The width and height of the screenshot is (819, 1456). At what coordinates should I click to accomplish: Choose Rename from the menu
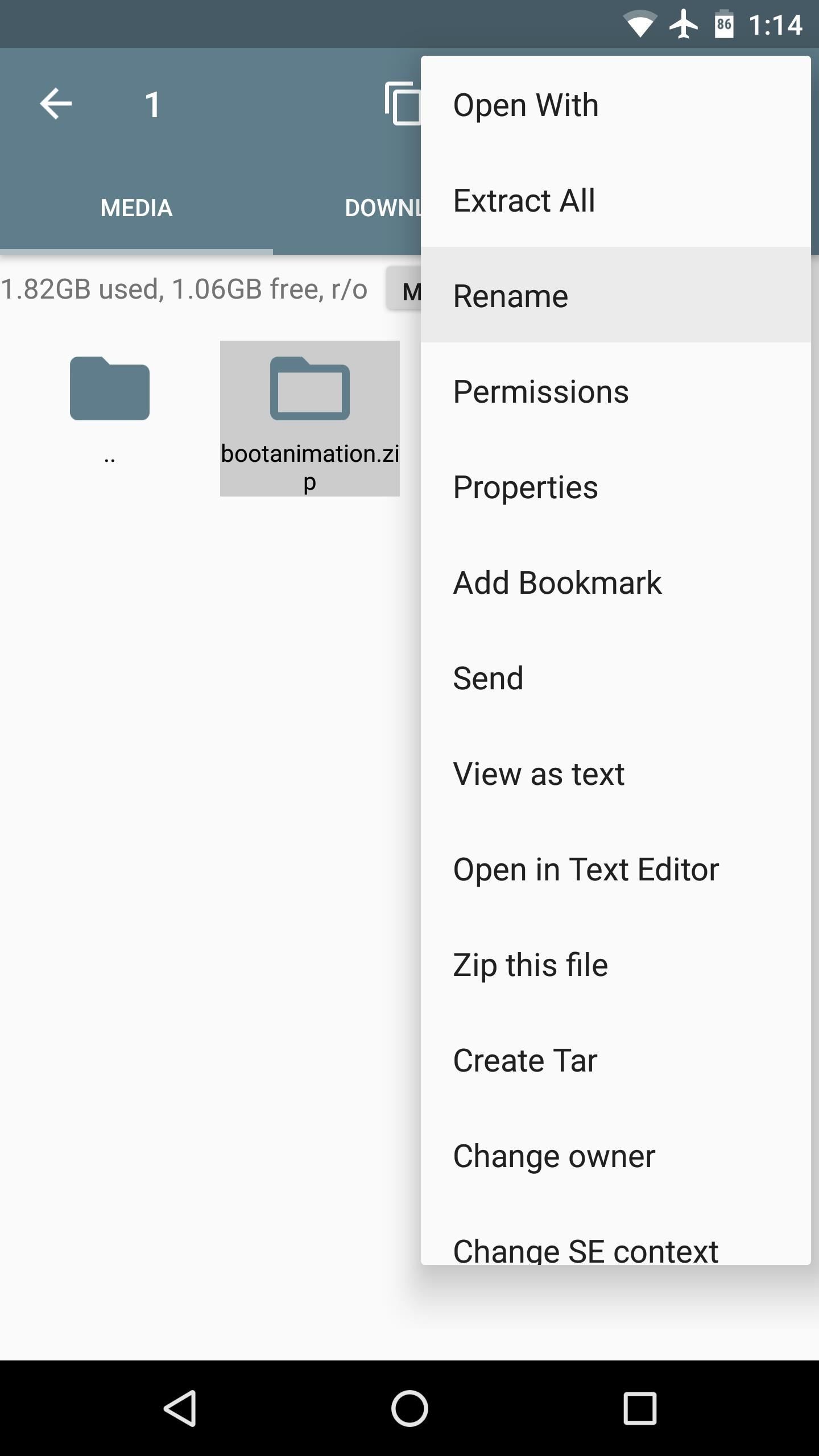coord(616,296)
